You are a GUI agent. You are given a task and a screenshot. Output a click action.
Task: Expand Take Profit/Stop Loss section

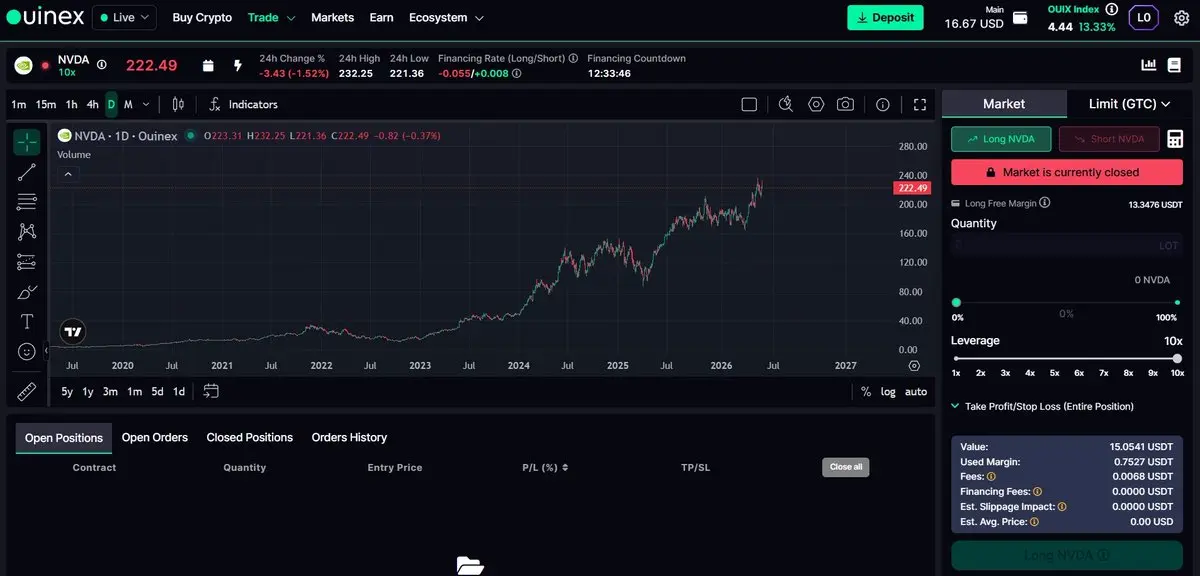click(1043, 407)
